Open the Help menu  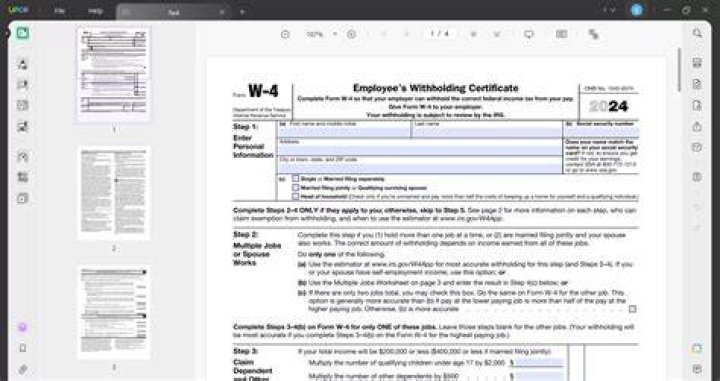click(x=95, y=11)
